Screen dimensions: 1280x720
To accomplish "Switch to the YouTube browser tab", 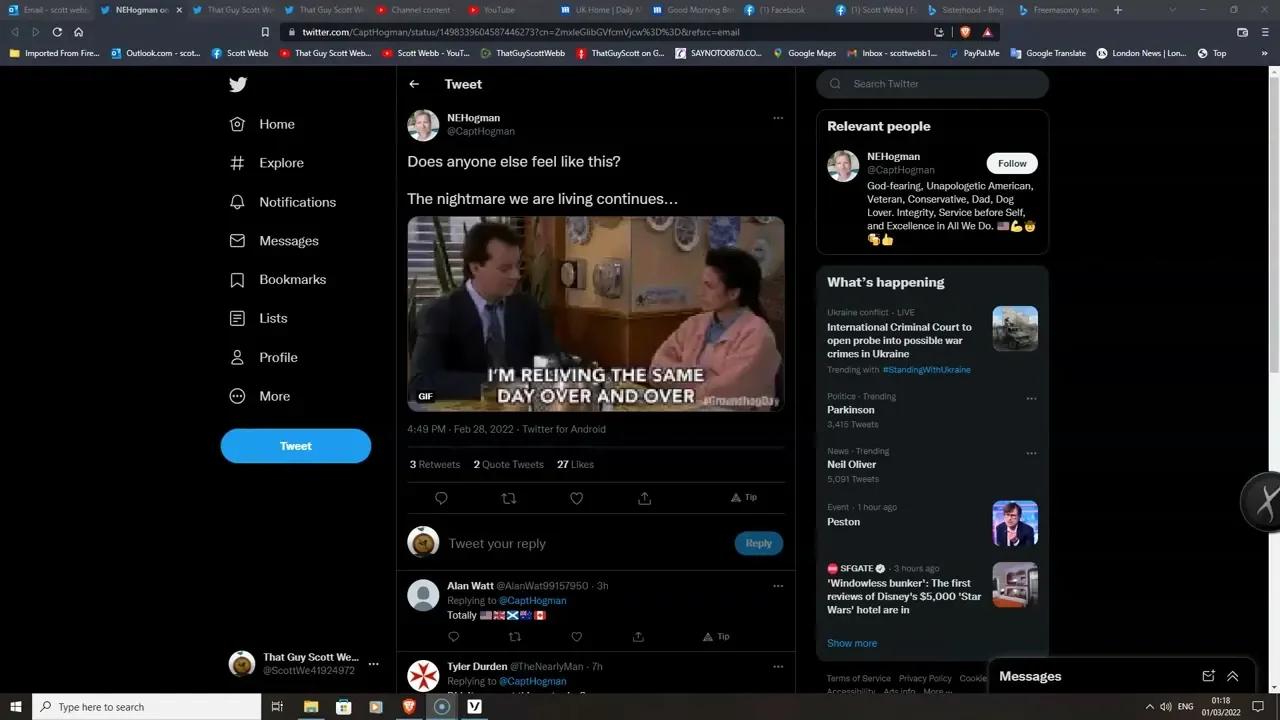I will coord(498,10).
